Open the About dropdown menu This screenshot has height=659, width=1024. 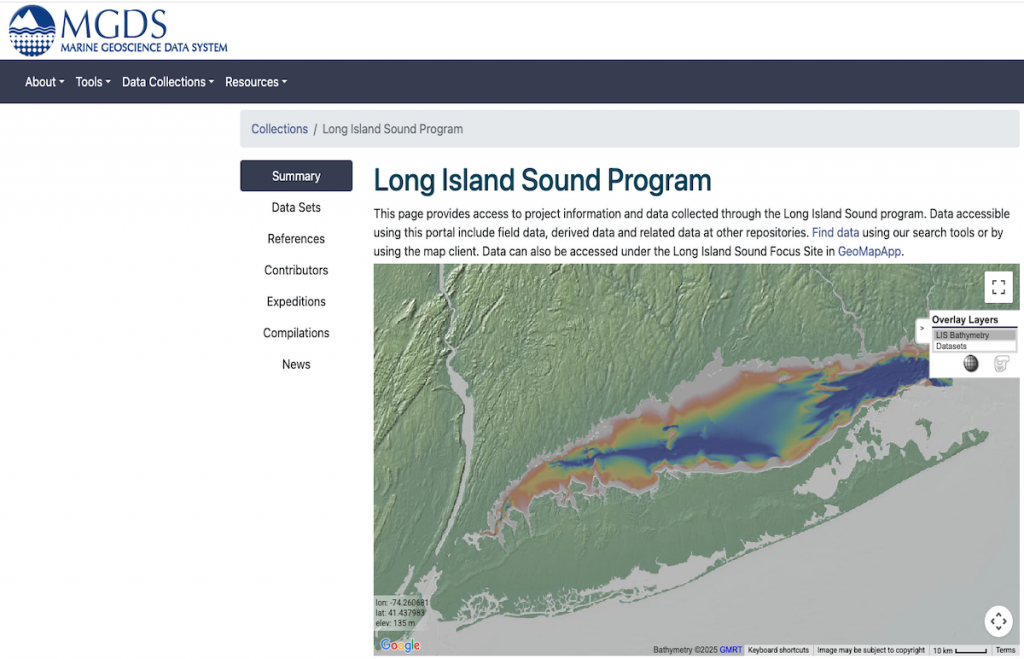[x=44, y=82]
